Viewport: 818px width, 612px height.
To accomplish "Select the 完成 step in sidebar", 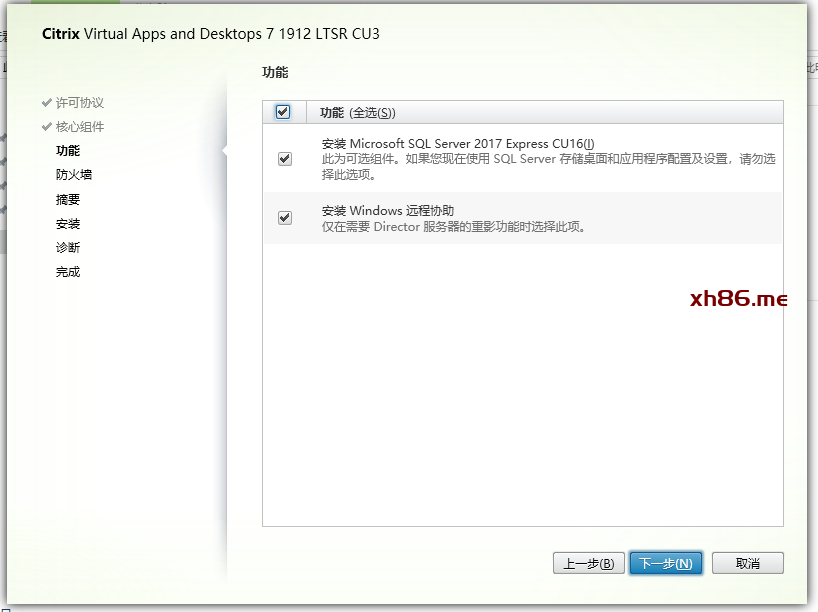I will click(68, 272).
